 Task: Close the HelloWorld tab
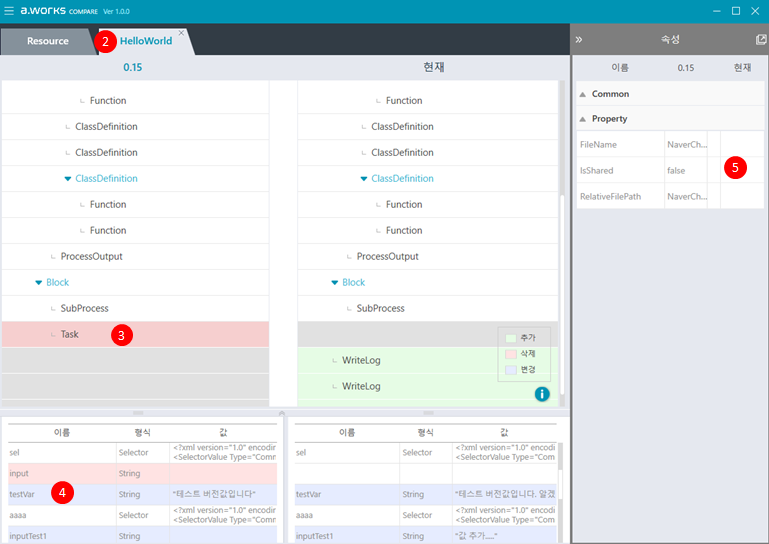tap(181, 33)
